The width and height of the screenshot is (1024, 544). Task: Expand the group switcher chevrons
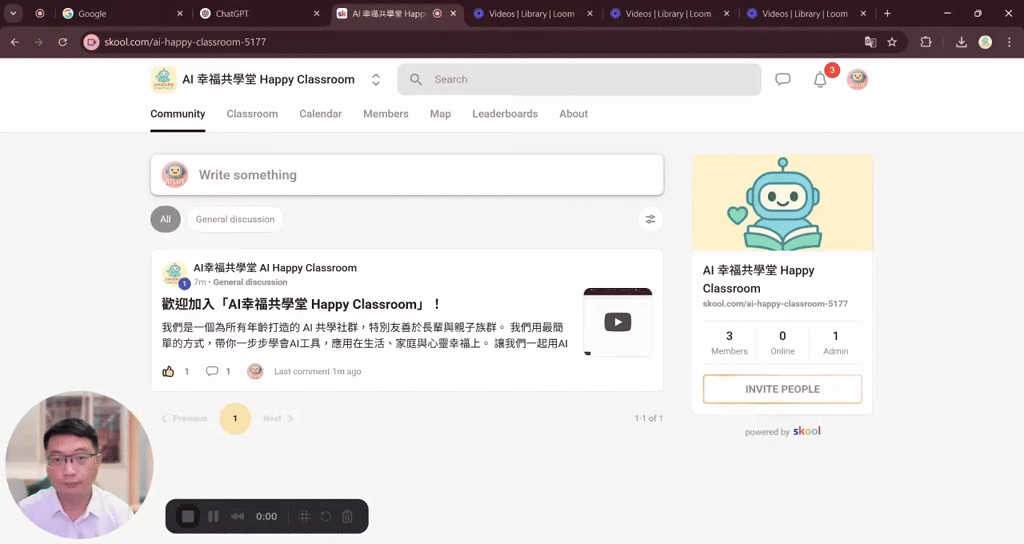tap(376, 80)
